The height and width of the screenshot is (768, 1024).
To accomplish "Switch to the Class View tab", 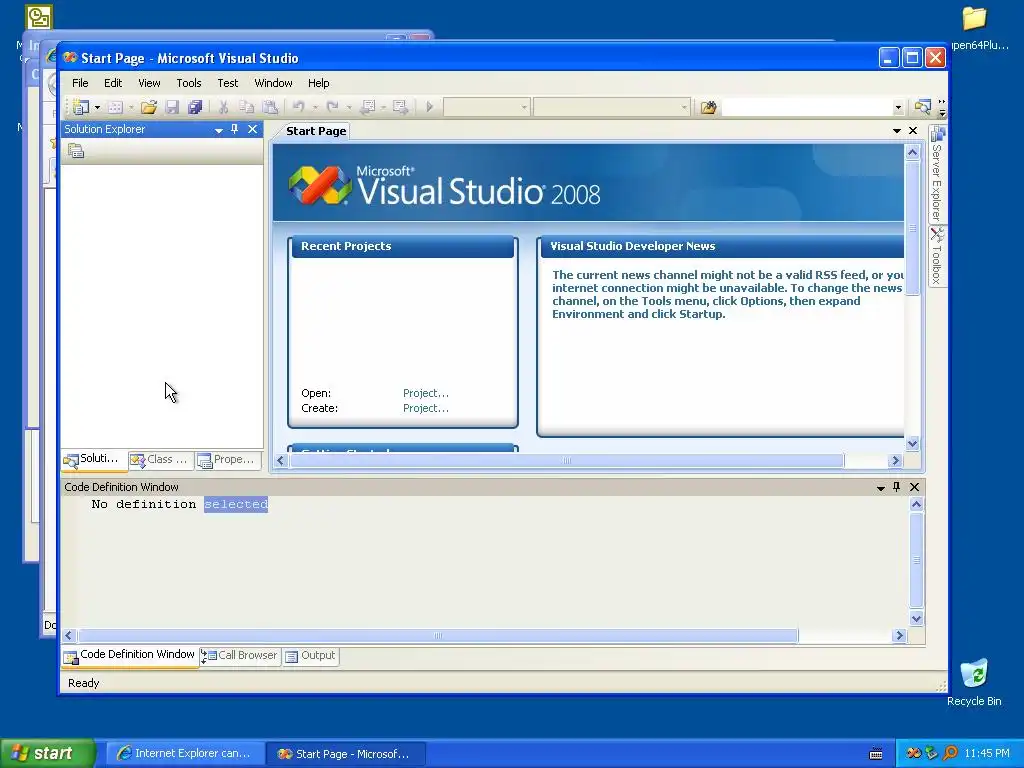I will (x=161, y=460).
